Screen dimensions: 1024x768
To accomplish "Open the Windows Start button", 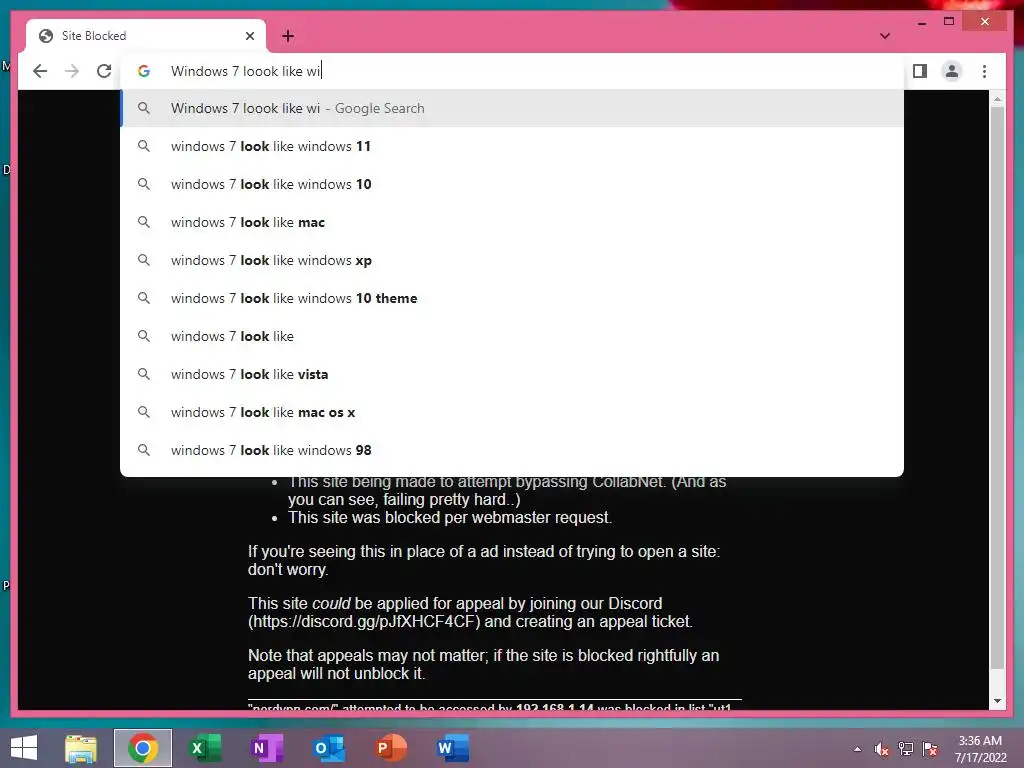I will point(24,748).
